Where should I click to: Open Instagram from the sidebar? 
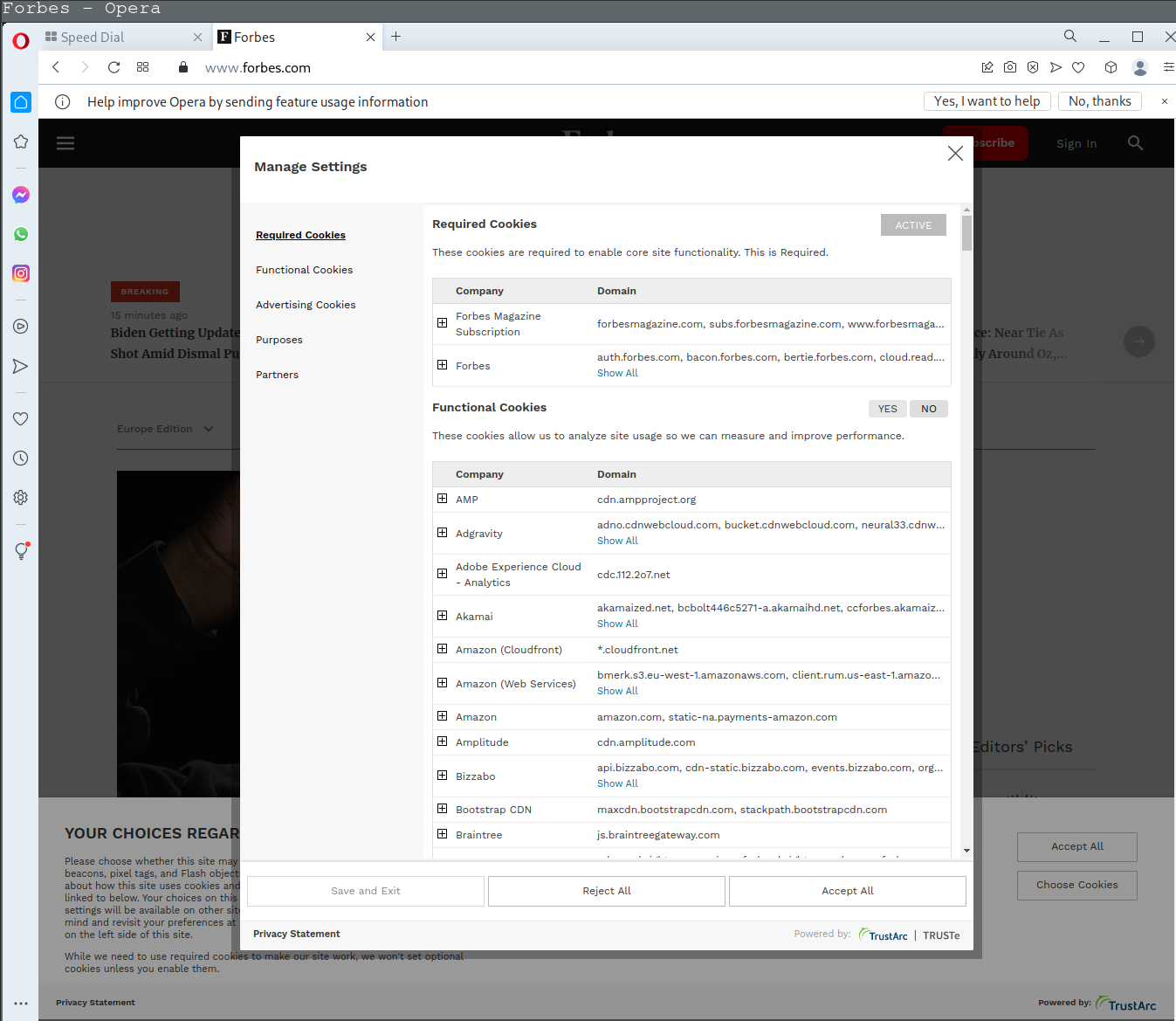click(20, 273)
